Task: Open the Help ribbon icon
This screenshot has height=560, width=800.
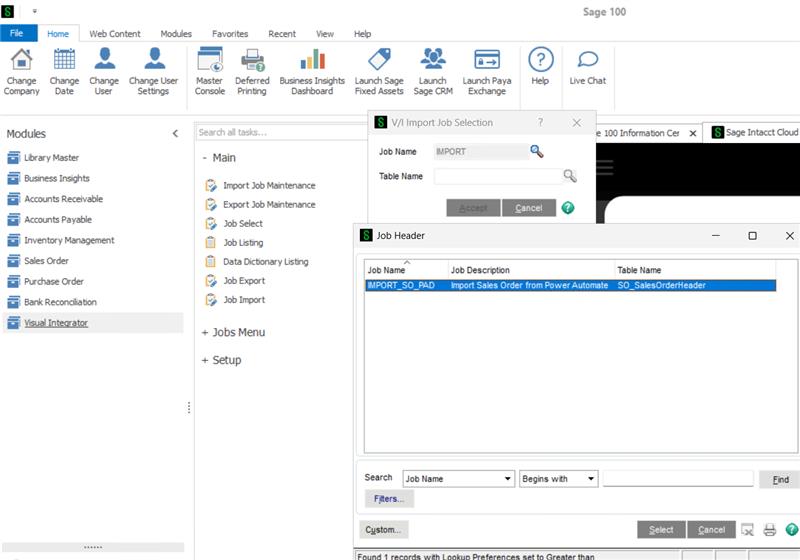Action: (x=540, y=66)
